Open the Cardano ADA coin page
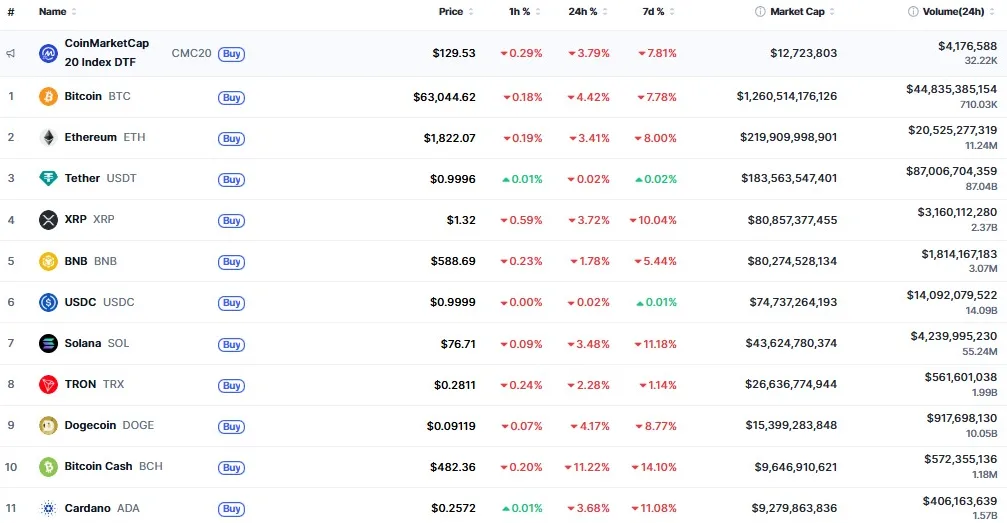Viewport: 1007px width, 523px height. click(x=101, y=508)
